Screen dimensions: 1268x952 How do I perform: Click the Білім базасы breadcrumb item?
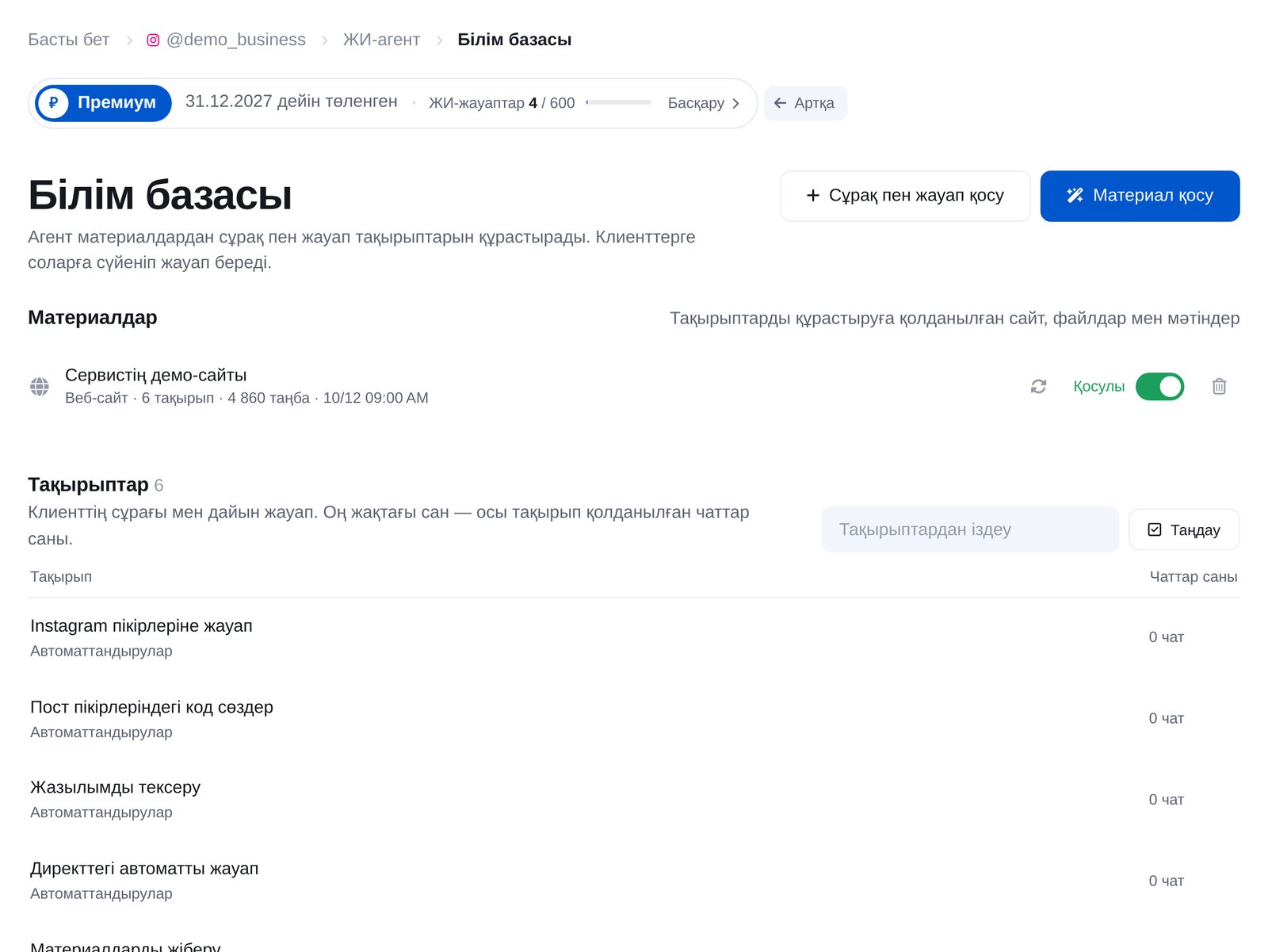[x=514, y=40]
